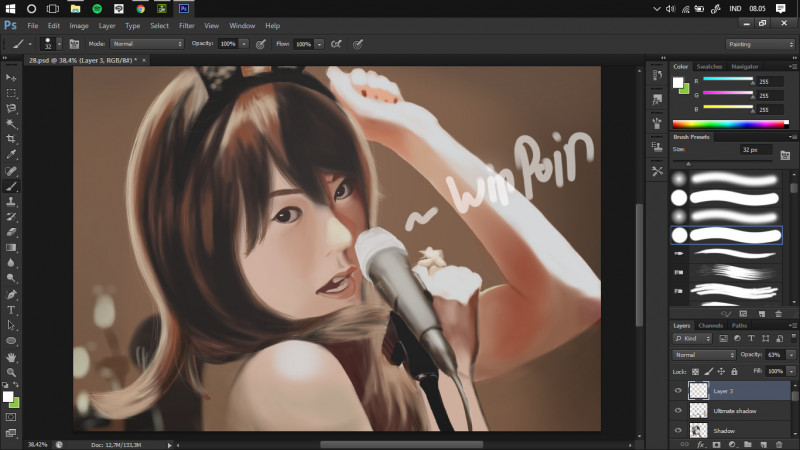Image resolution: width=800 pixels, height=450 pixels.
Task: Delete layer trash icon in Layers panel
Action: tap(778, 445)
